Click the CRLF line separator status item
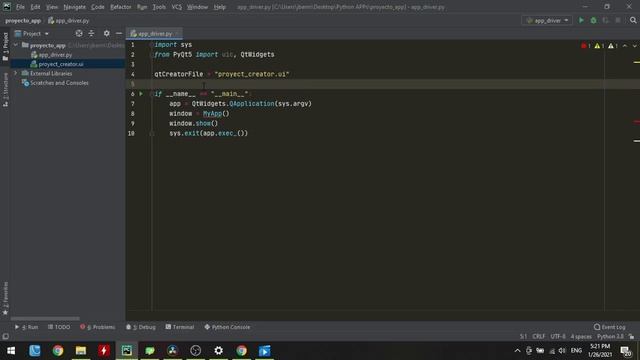 point(539,336)
